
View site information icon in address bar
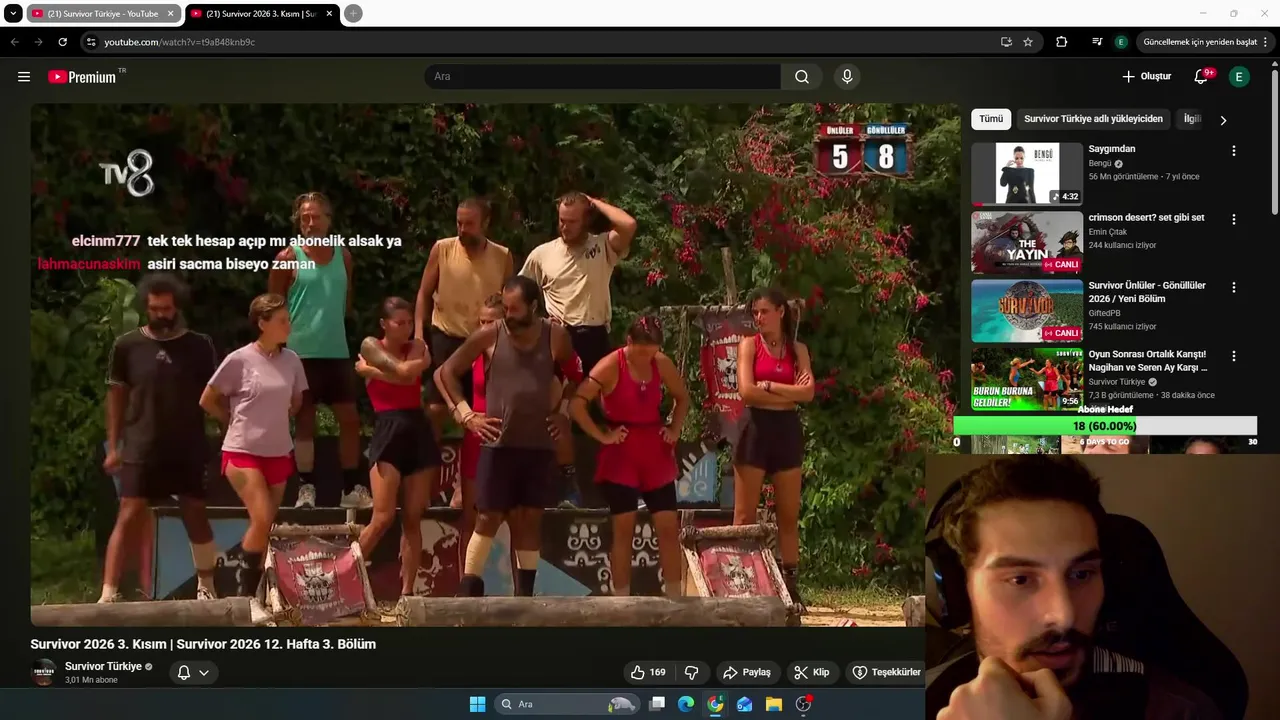[x=91, y=42]
